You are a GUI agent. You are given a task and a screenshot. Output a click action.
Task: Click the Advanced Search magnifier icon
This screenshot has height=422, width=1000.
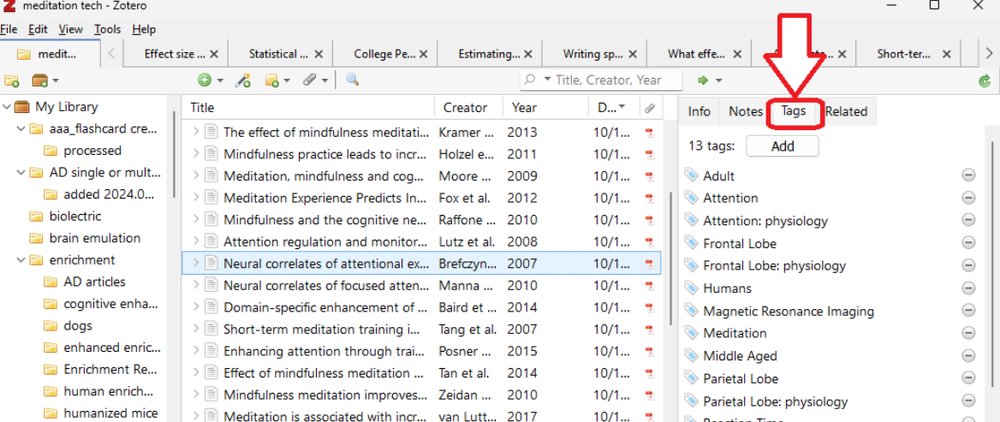click(x=352, y=80)
